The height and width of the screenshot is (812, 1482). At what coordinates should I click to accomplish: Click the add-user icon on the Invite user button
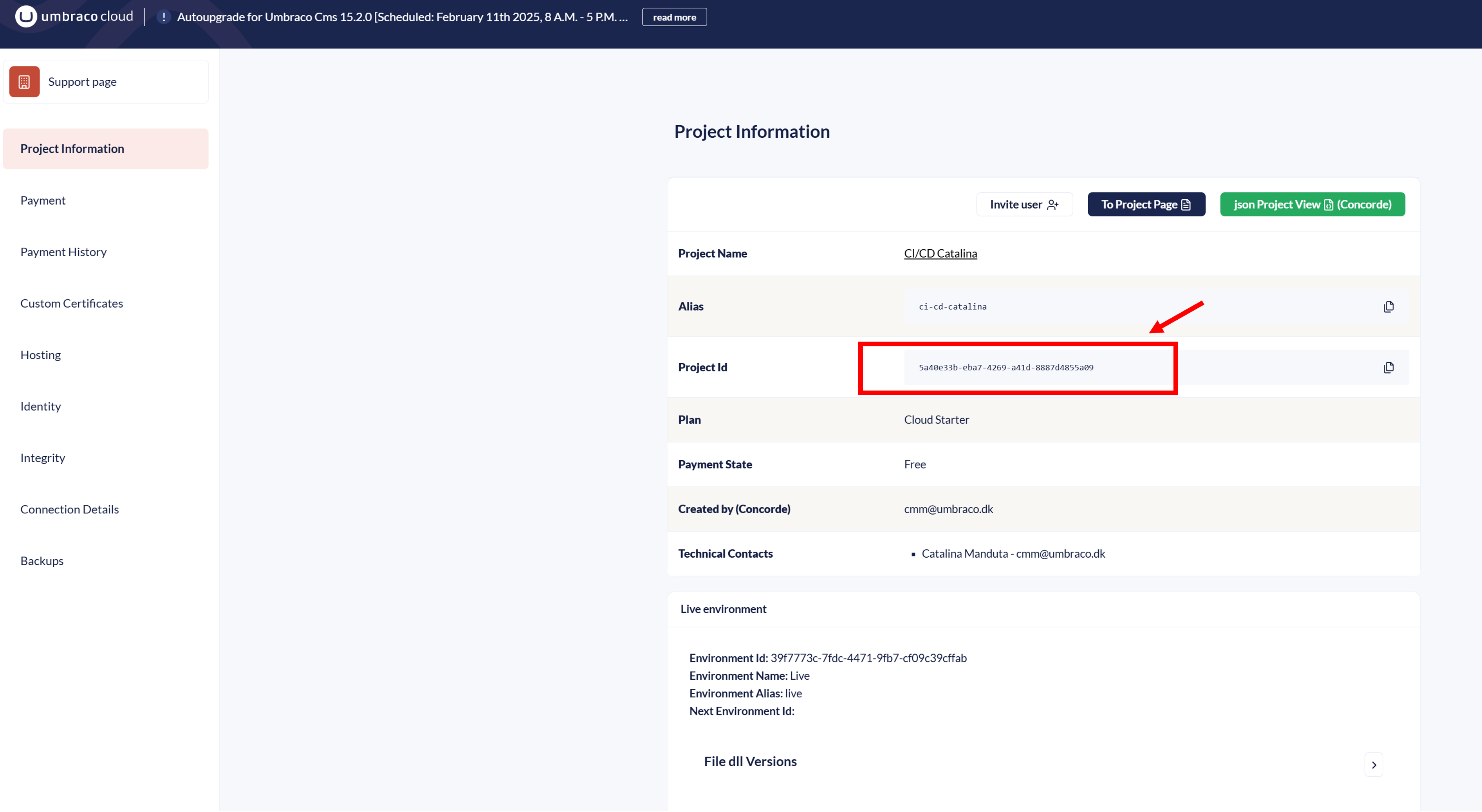coord(1053,205)
